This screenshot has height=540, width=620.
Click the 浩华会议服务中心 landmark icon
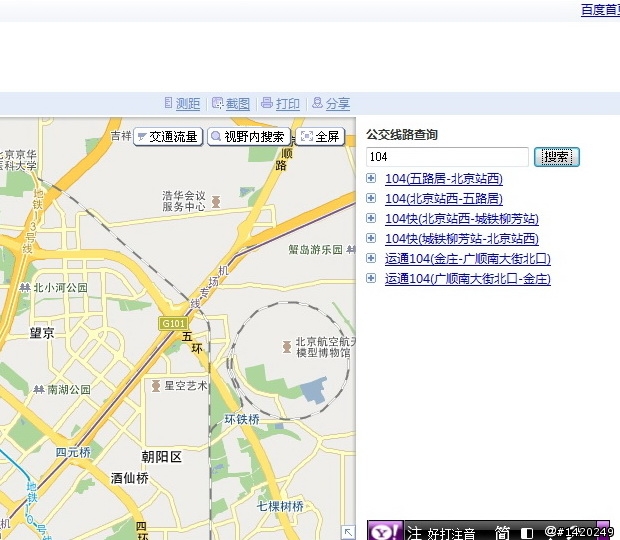pyautogui.click(x=216, y=202)
